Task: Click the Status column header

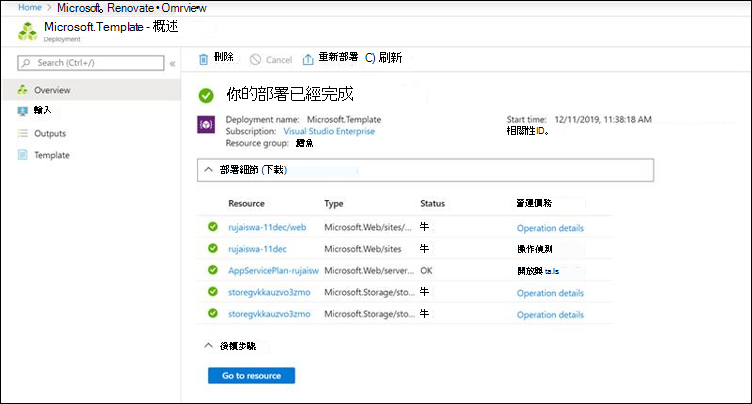Action: [x=433, y=203]
